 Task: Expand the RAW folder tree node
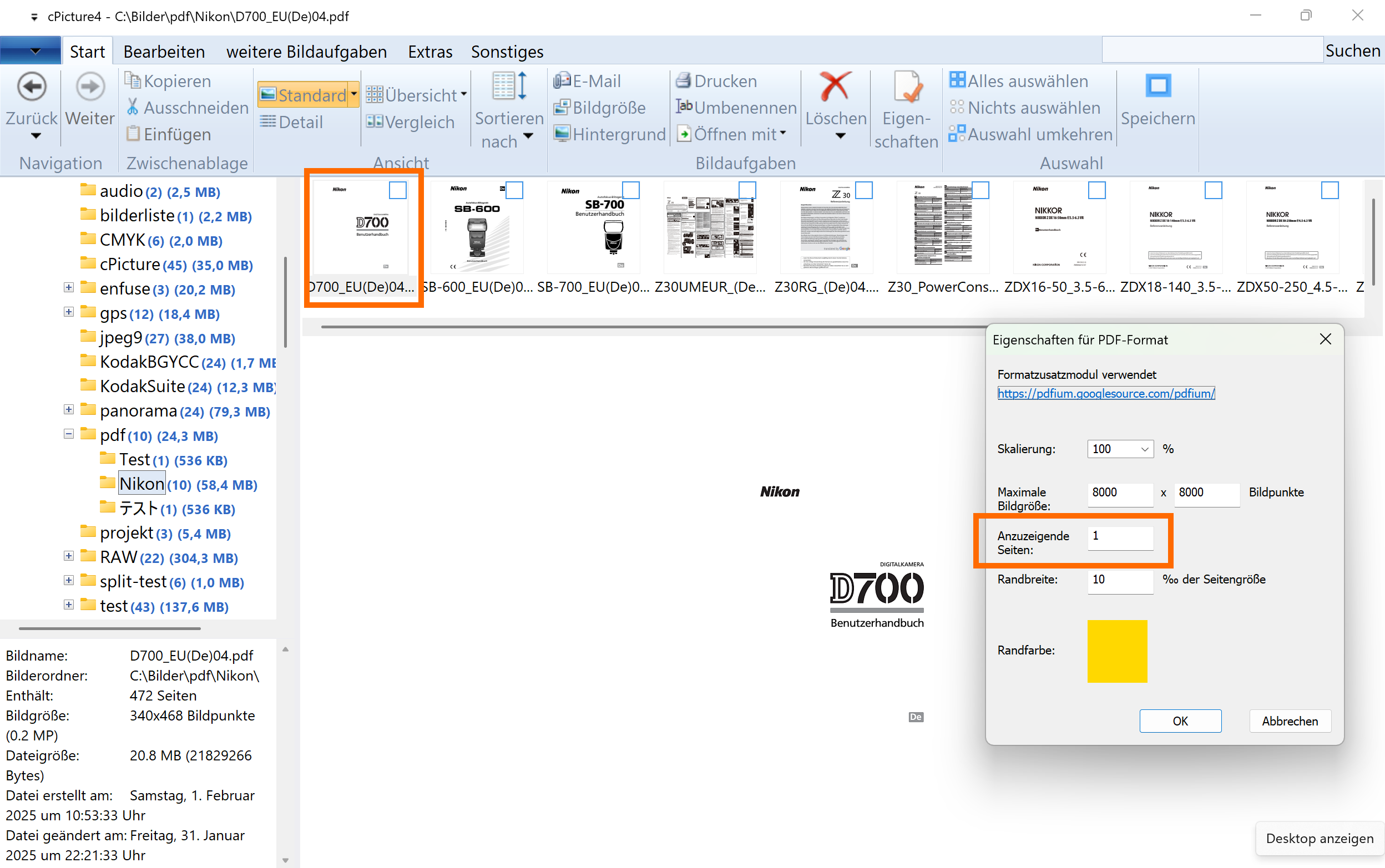pyautogui.click(x=69, y=556)
